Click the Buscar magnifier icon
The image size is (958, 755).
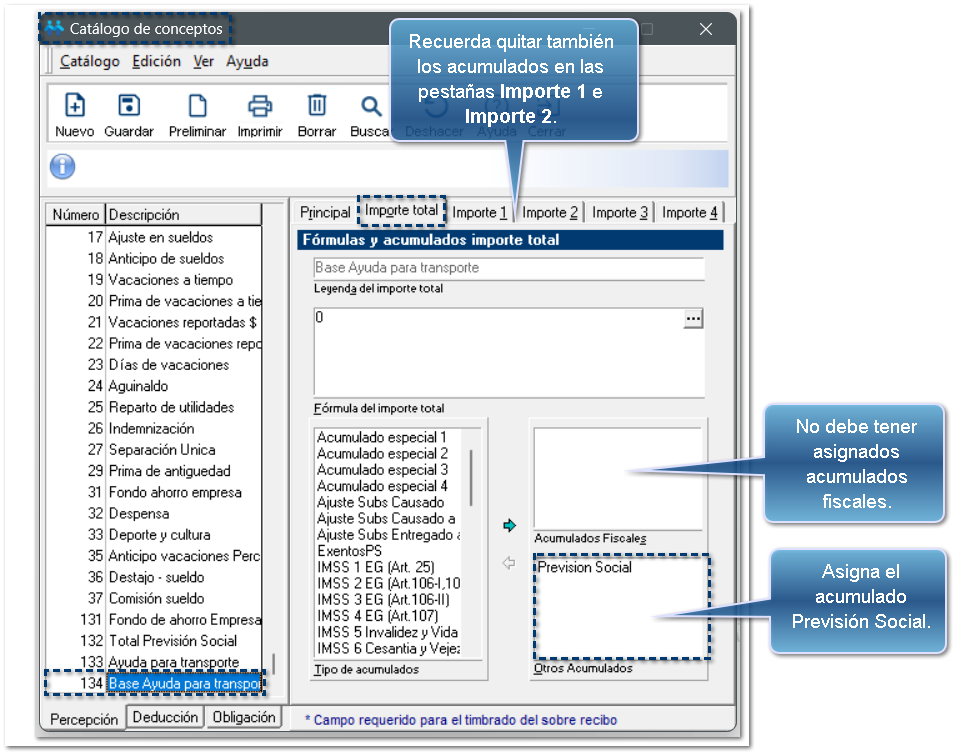click(371, 106)
